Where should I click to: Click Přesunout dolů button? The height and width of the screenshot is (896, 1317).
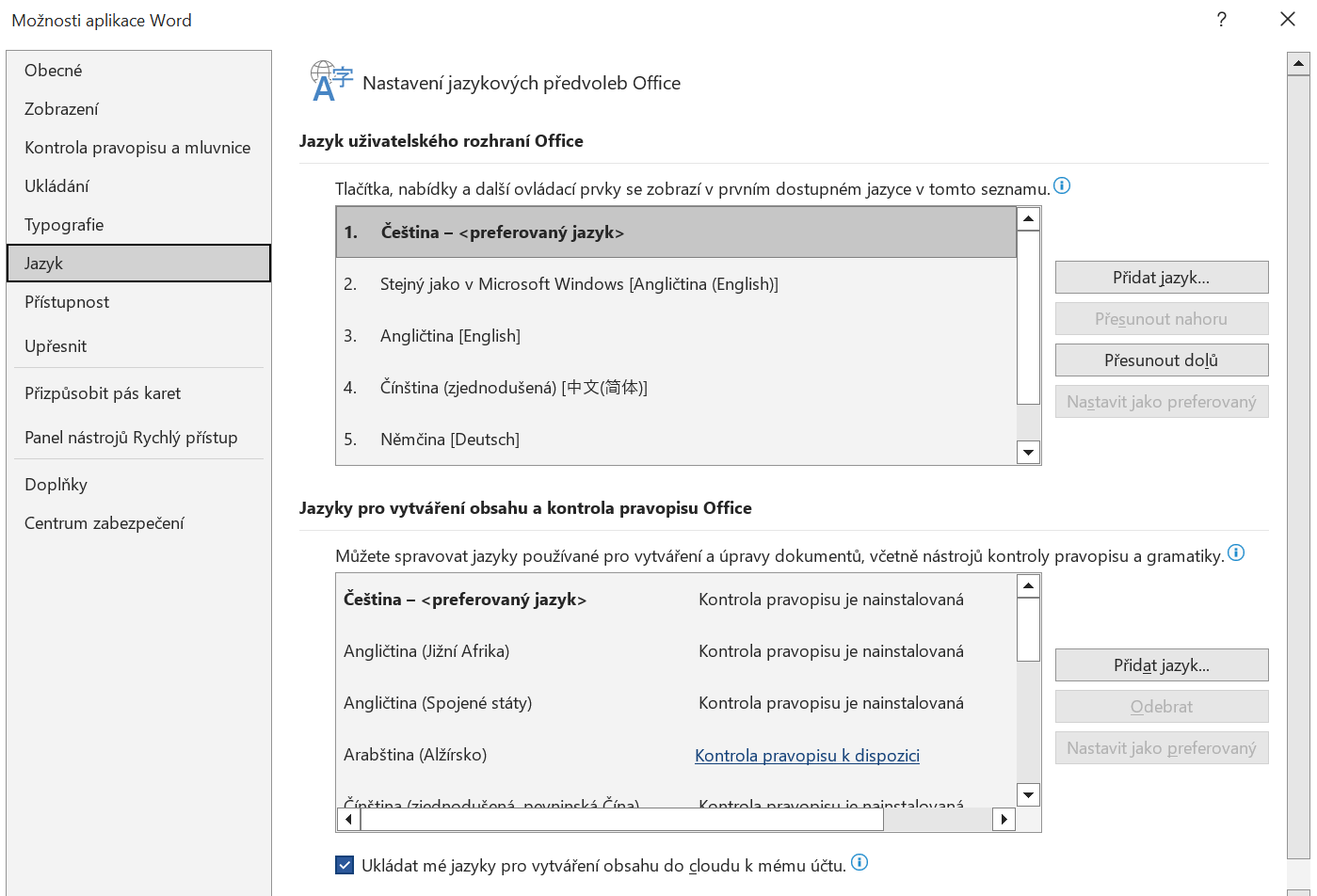[1161, 360]
